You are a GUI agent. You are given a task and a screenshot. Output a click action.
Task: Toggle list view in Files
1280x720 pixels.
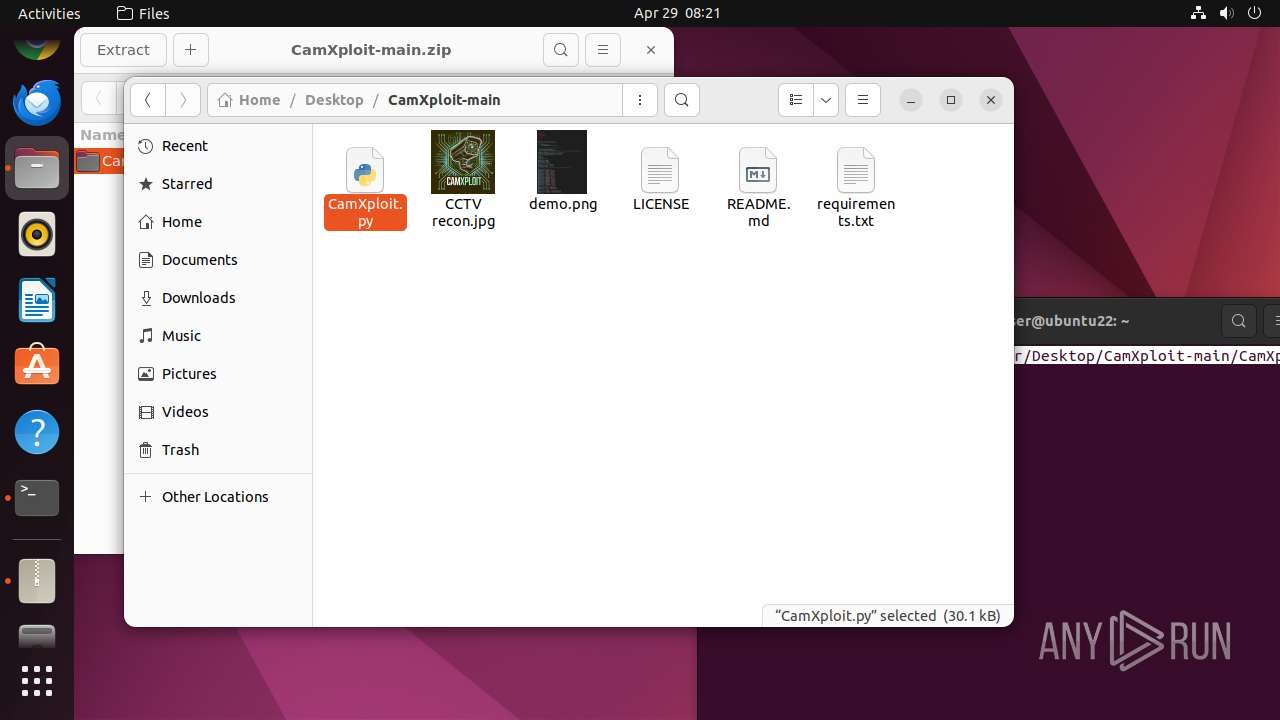[x=796, y=100]
